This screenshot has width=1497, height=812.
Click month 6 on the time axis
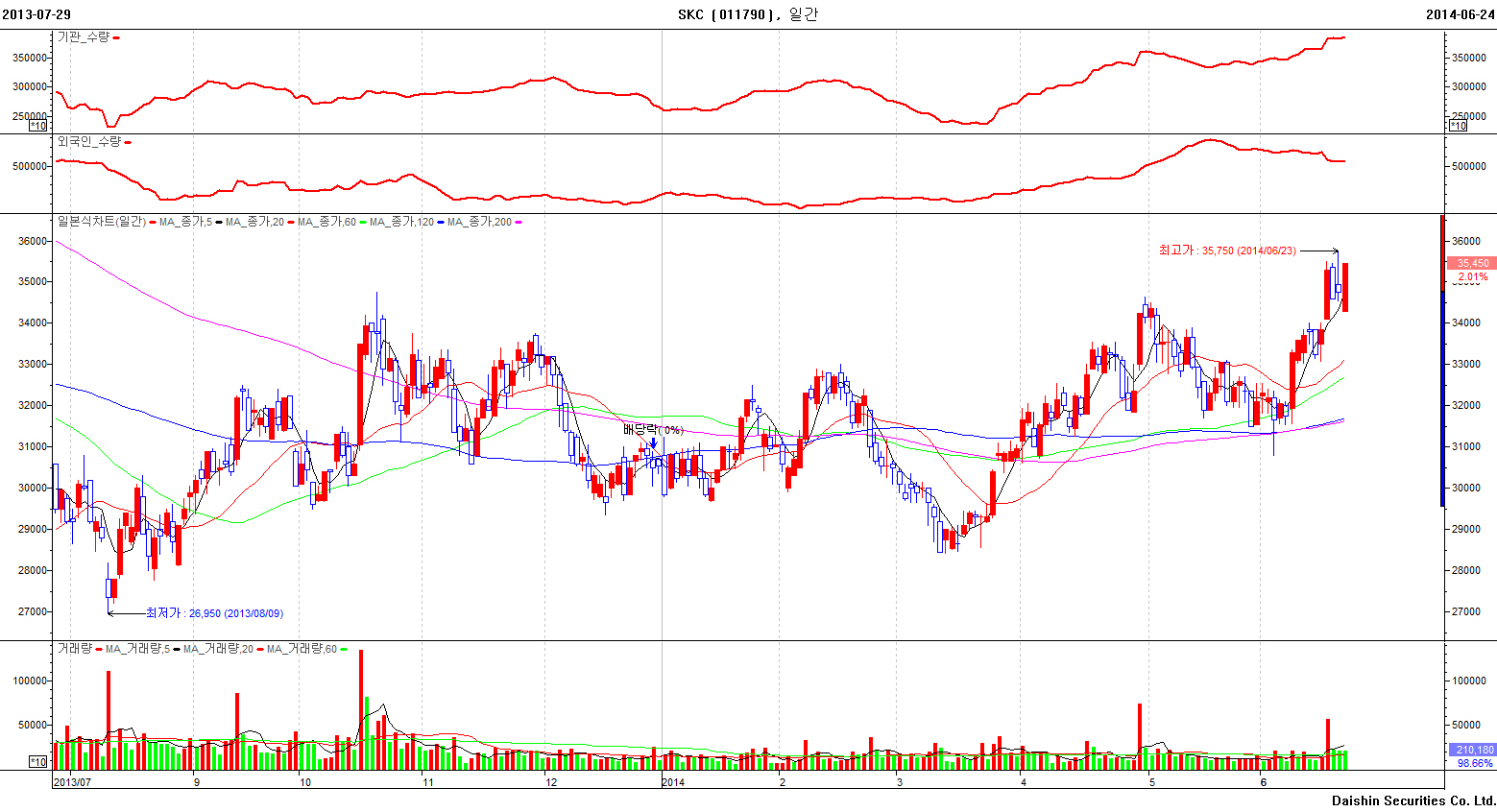(1264, 782)
